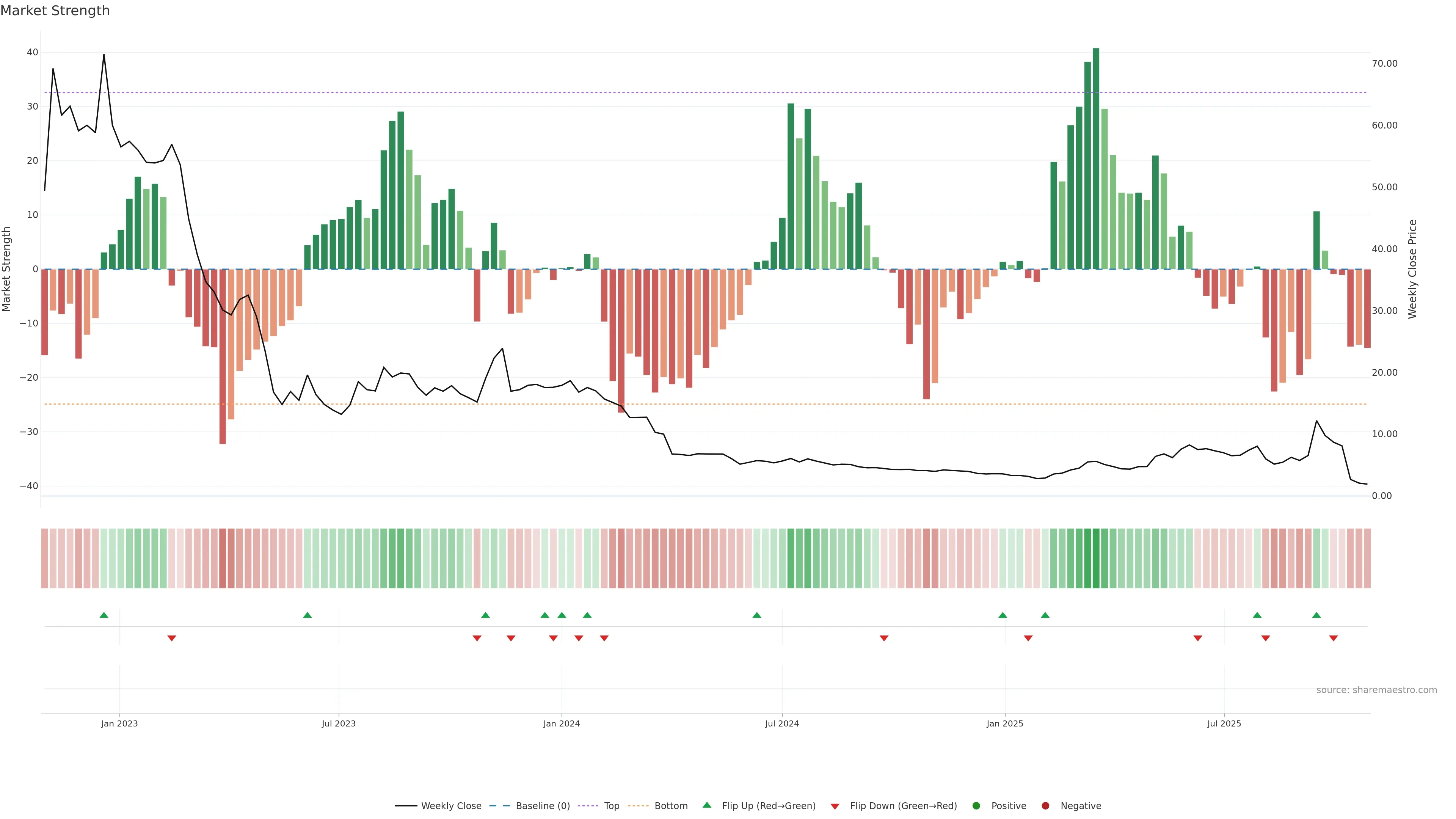Toggle the Weekly Close legend entry

(450, 806)
